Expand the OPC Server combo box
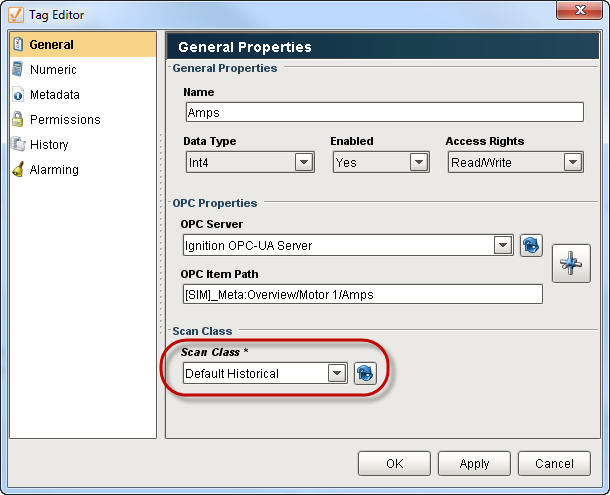The width and height of the screenshot is (610, 495). point(503,245)
